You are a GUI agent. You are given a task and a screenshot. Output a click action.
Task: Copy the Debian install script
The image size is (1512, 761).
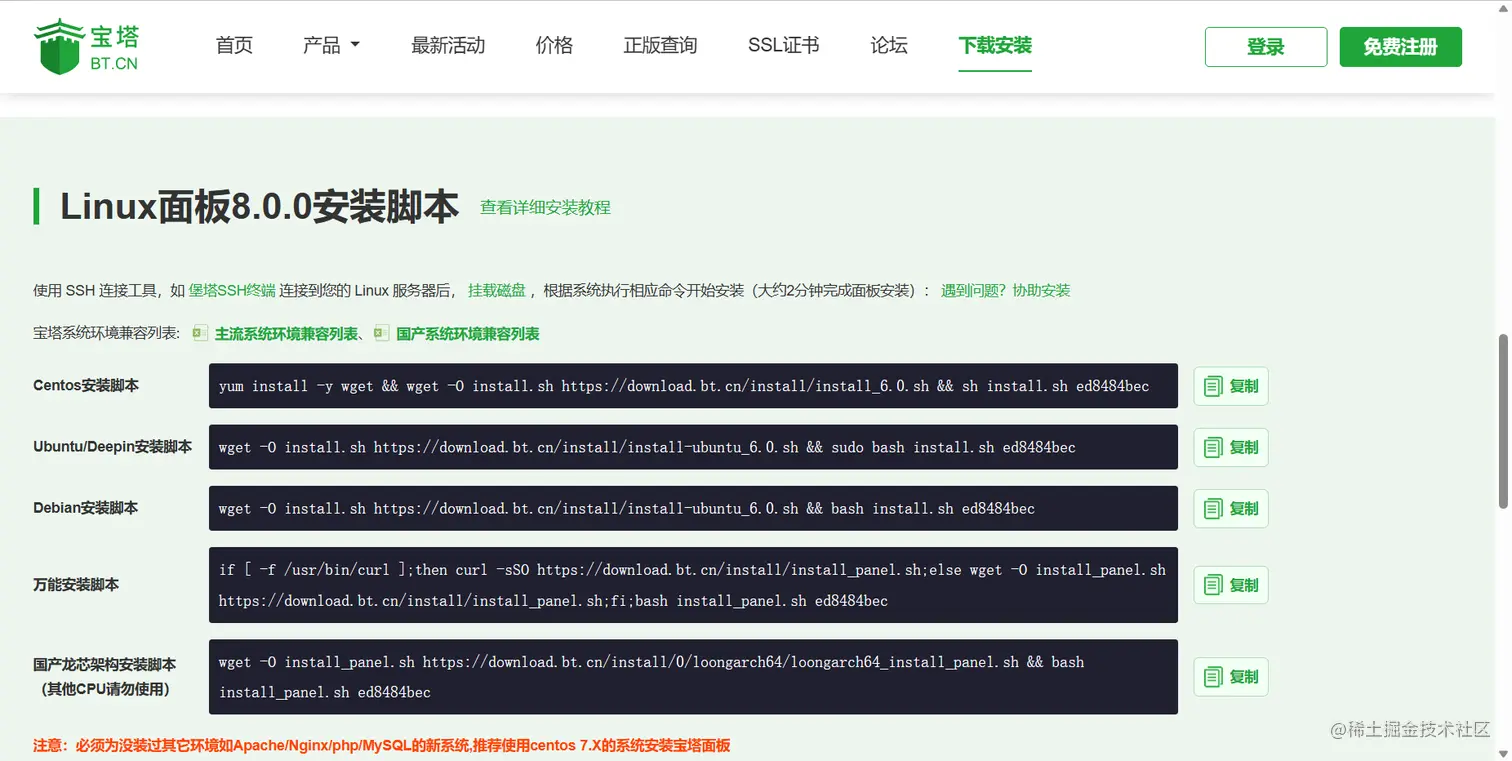(x=1231, y=508)
